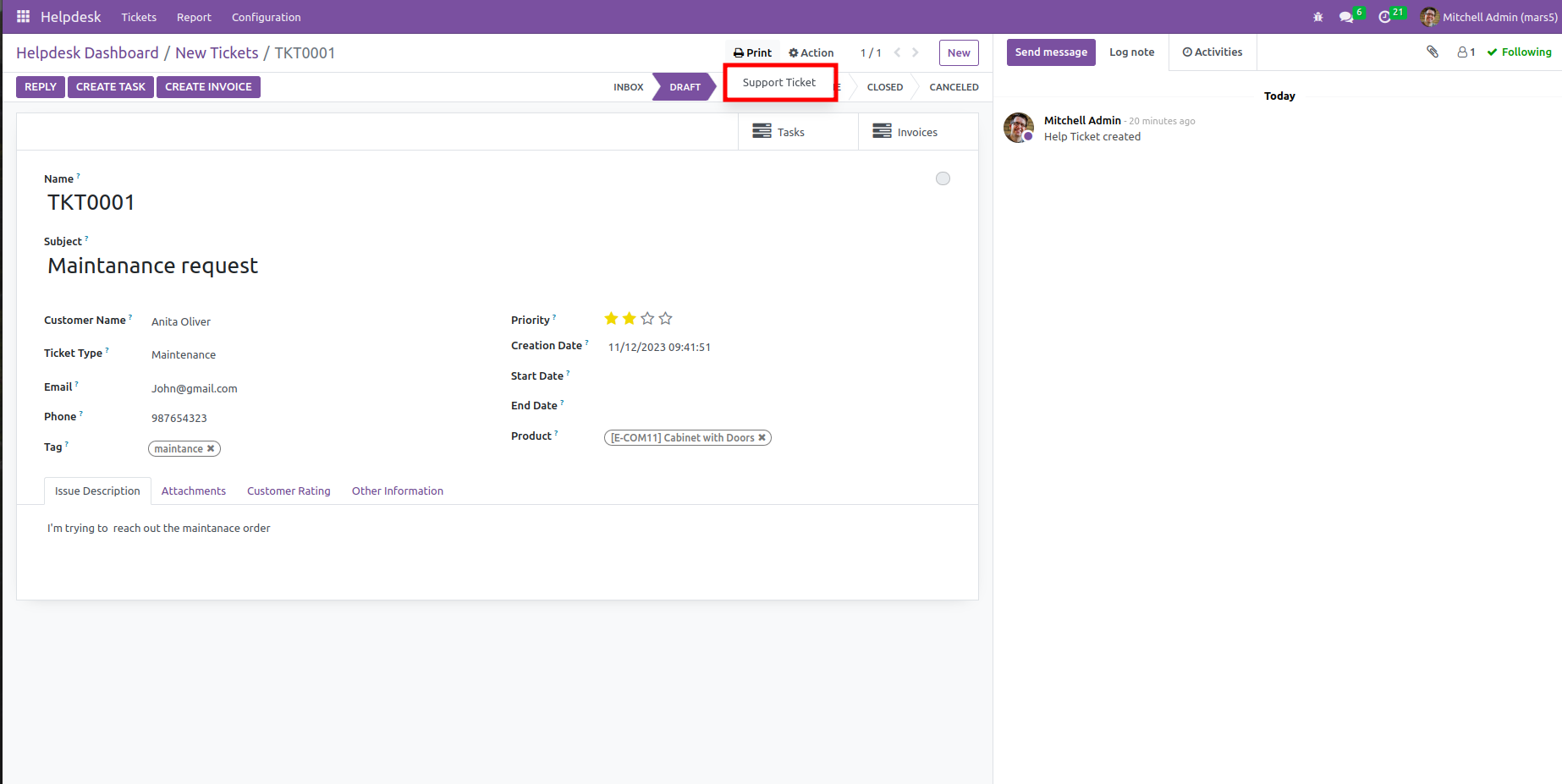Set ticket stage to CANCELED
The height and width of the screenshot is (784, 1562).
pos(954,87)
